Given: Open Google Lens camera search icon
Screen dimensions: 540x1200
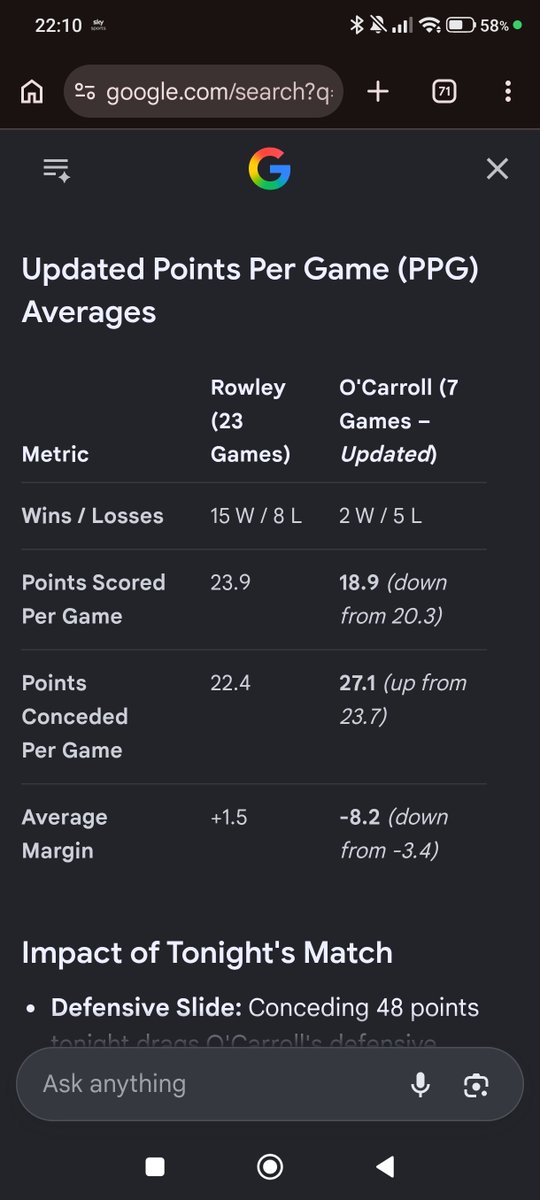Looking at the screenshot, I should click(x=477, y=1084).
